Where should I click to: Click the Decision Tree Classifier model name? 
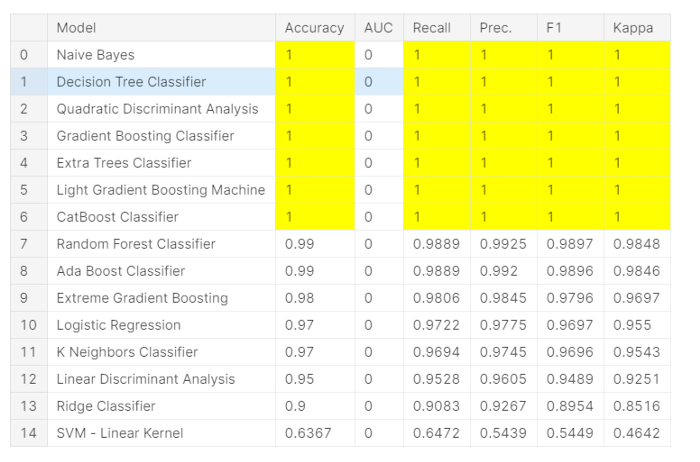[x=131, y=82]
